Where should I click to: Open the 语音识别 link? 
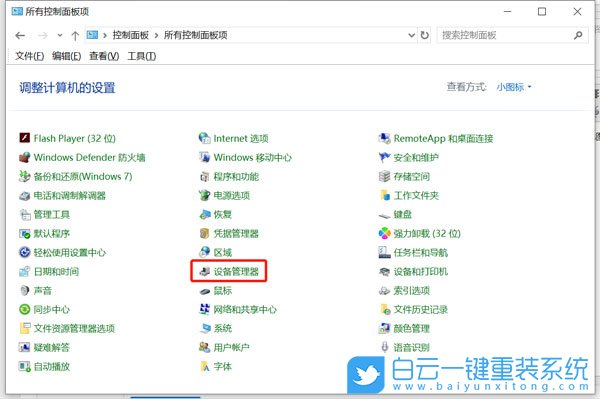[x=412, y=347]
